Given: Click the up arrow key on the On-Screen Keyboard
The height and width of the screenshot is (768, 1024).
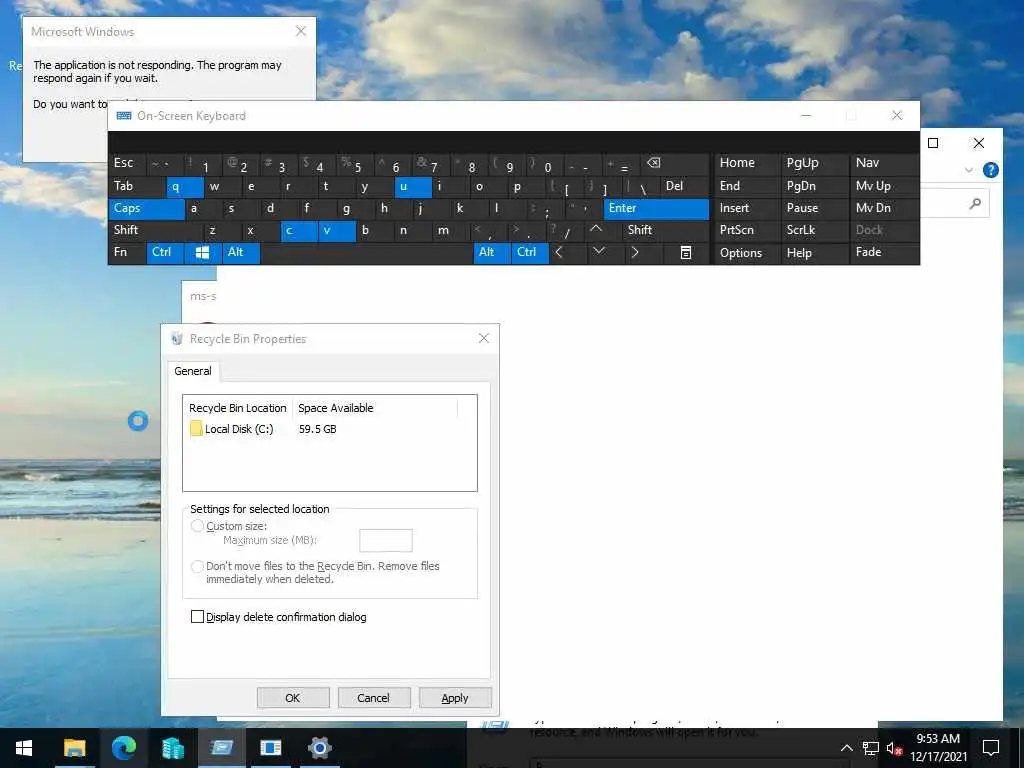Looking at the screenshot, I should 596,230.
